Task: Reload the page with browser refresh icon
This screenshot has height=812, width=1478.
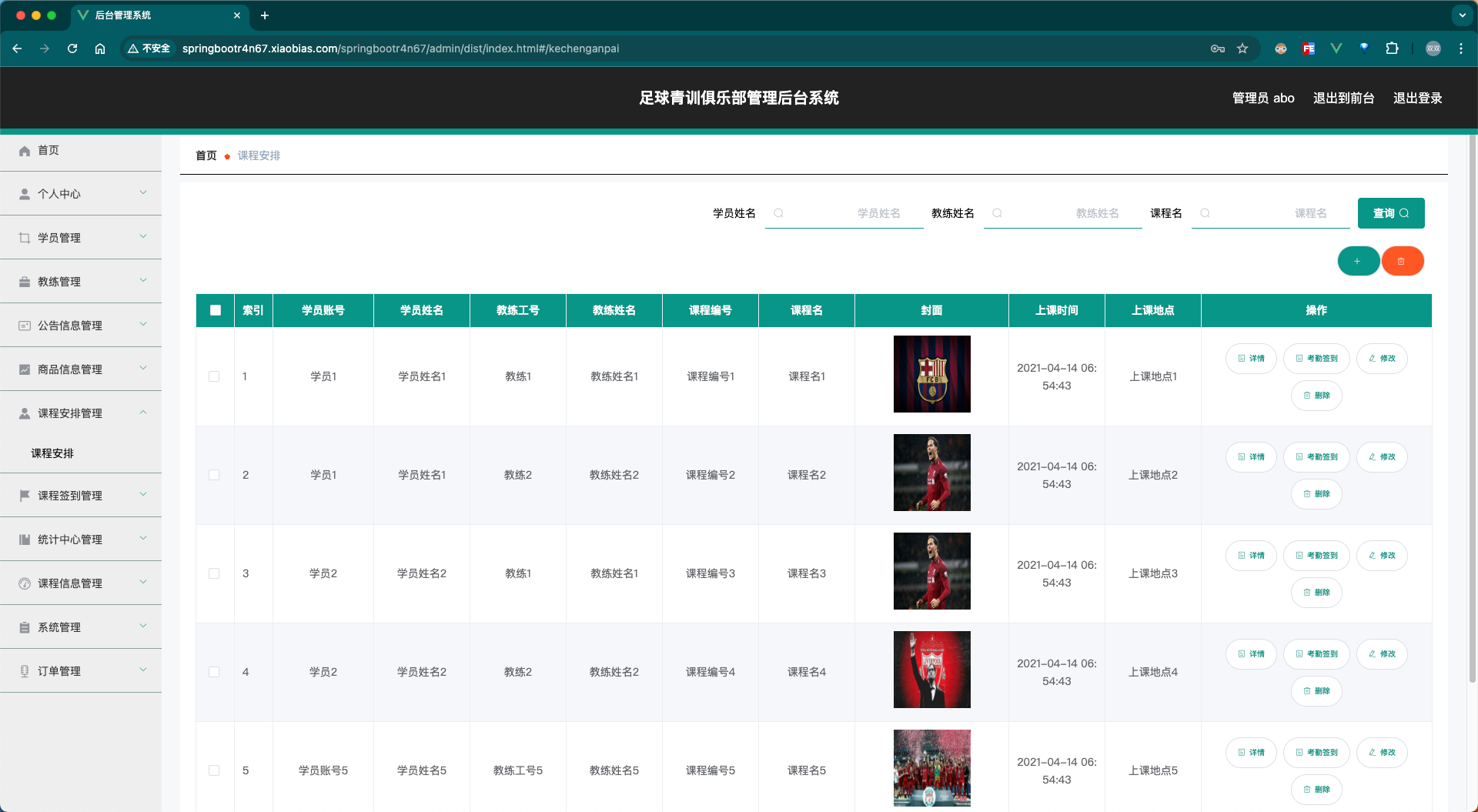Action: 72,48
